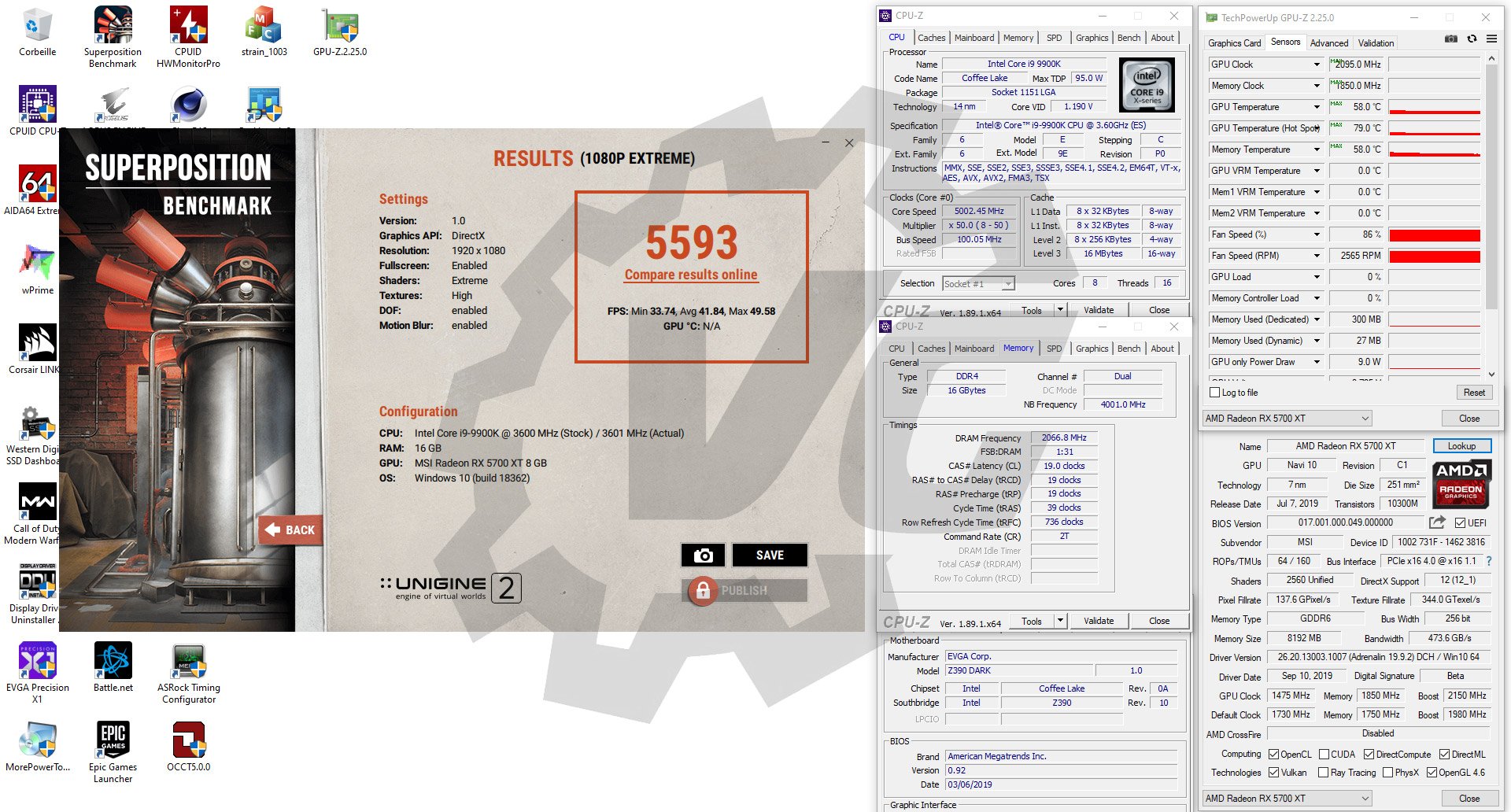The height and width of the screenshot is (812, 1511).
Task: Toggle the UEFI checkbox
Action: click(x=1460, y=522)
